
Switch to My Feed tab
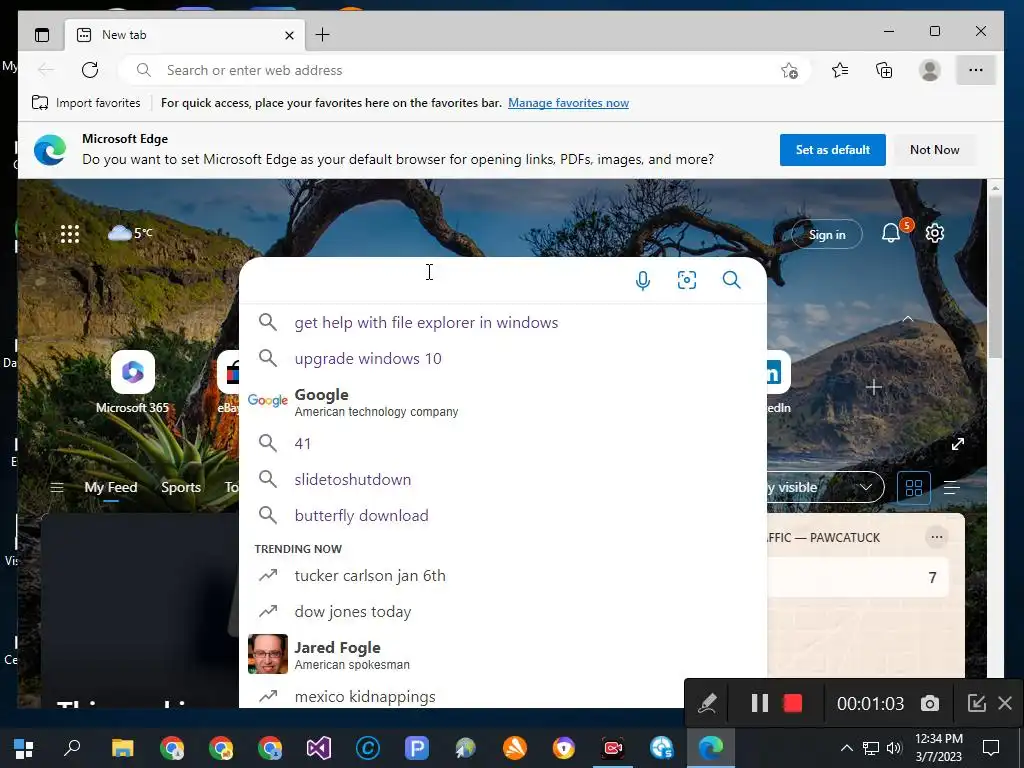click(111, 487)
